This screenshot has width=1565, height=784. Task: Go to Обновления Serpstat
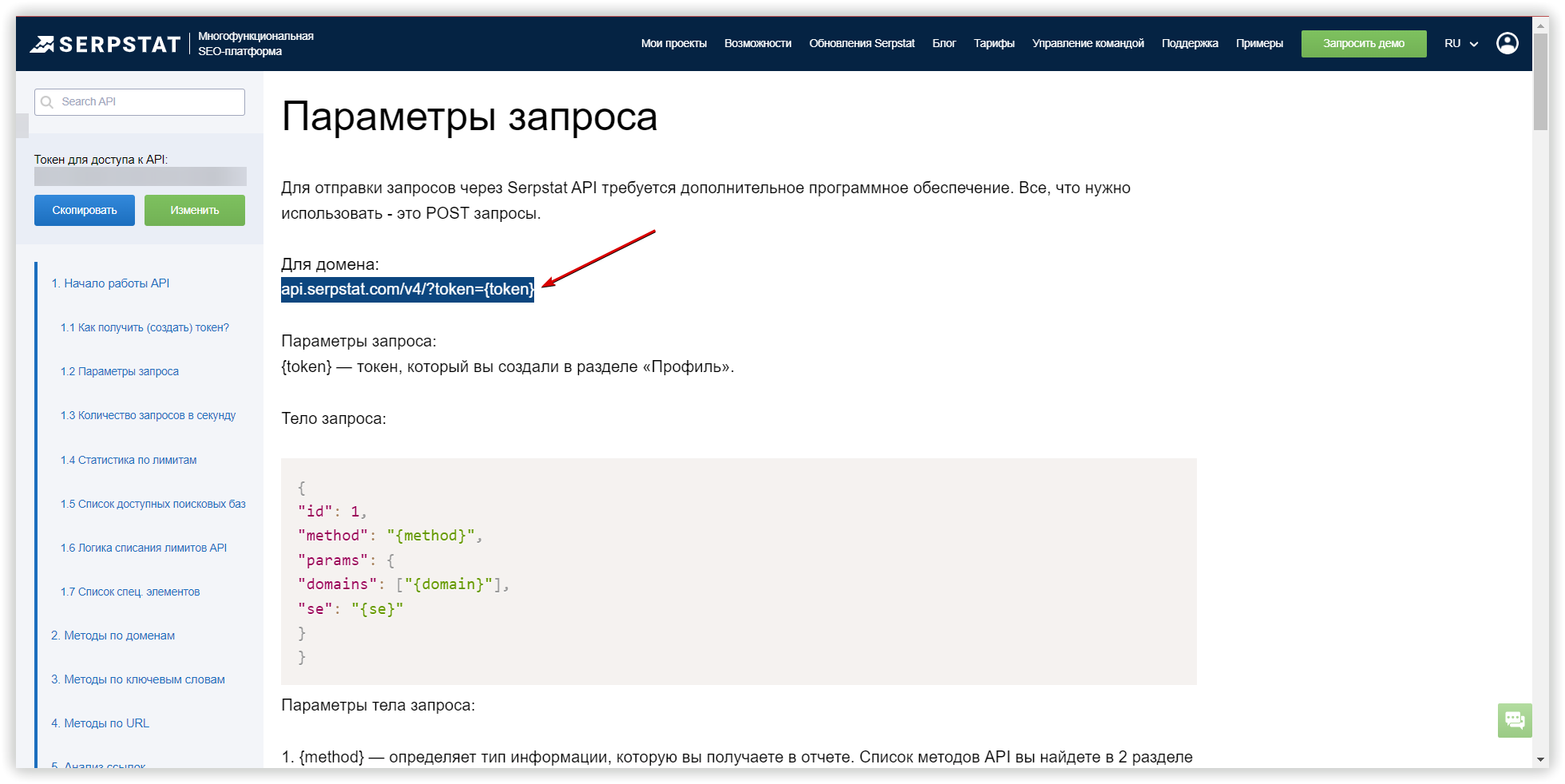tap(862, 44)
